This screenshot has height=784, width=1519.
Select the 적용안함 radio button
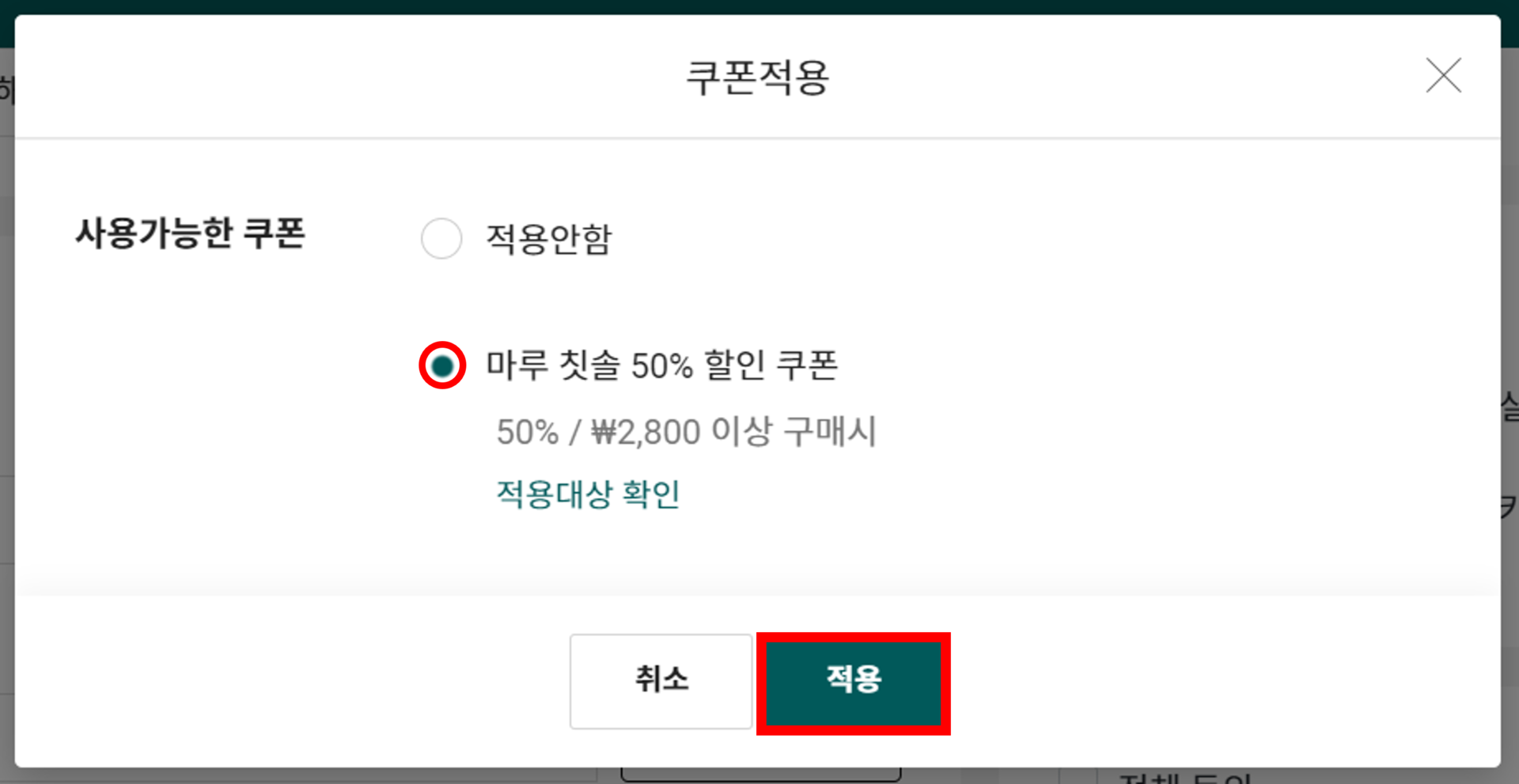pyautogui.click(x=441, y=238)
